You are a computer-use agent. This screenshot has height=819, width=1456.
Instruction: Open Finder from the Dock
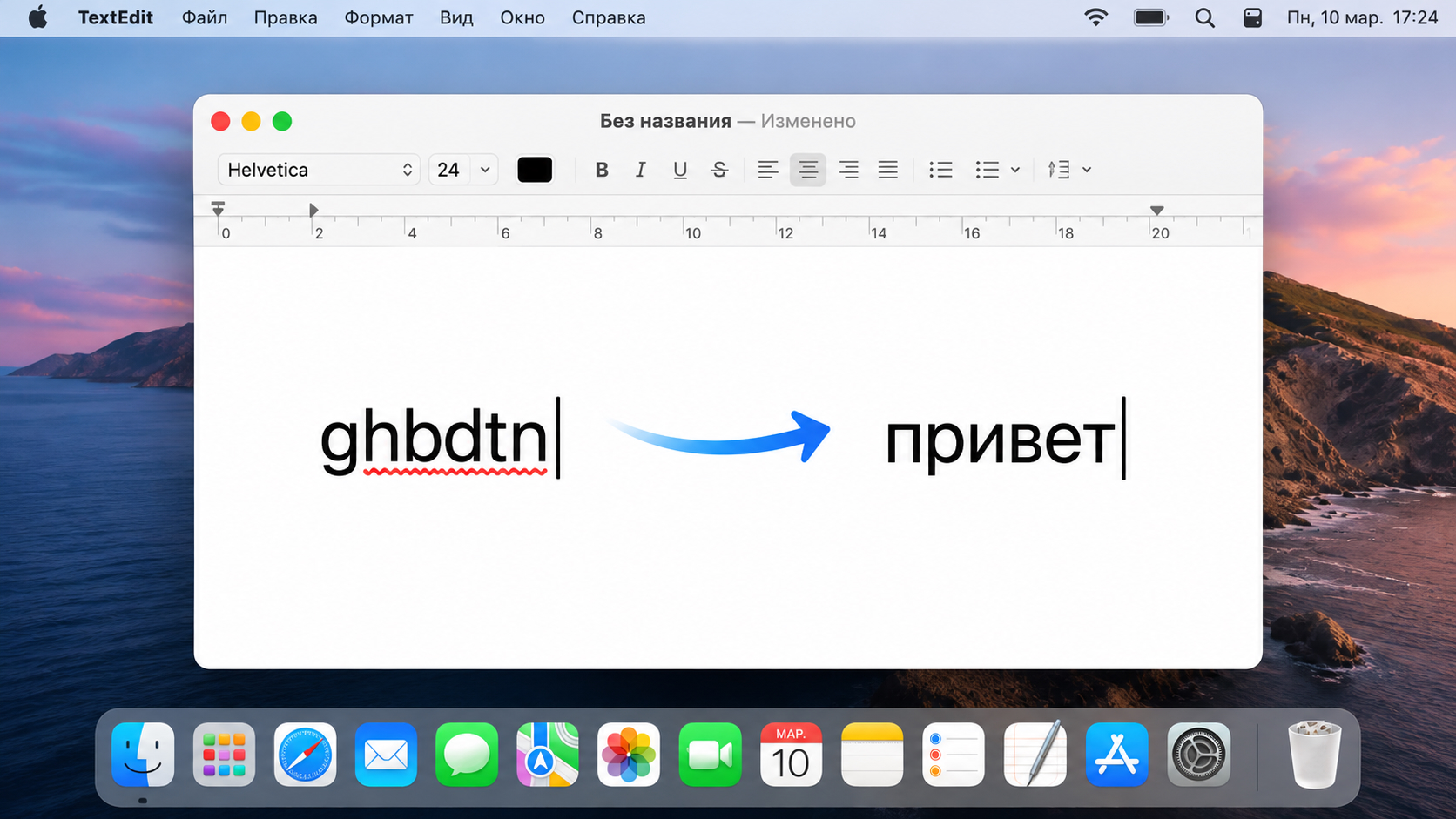(143, 754)
